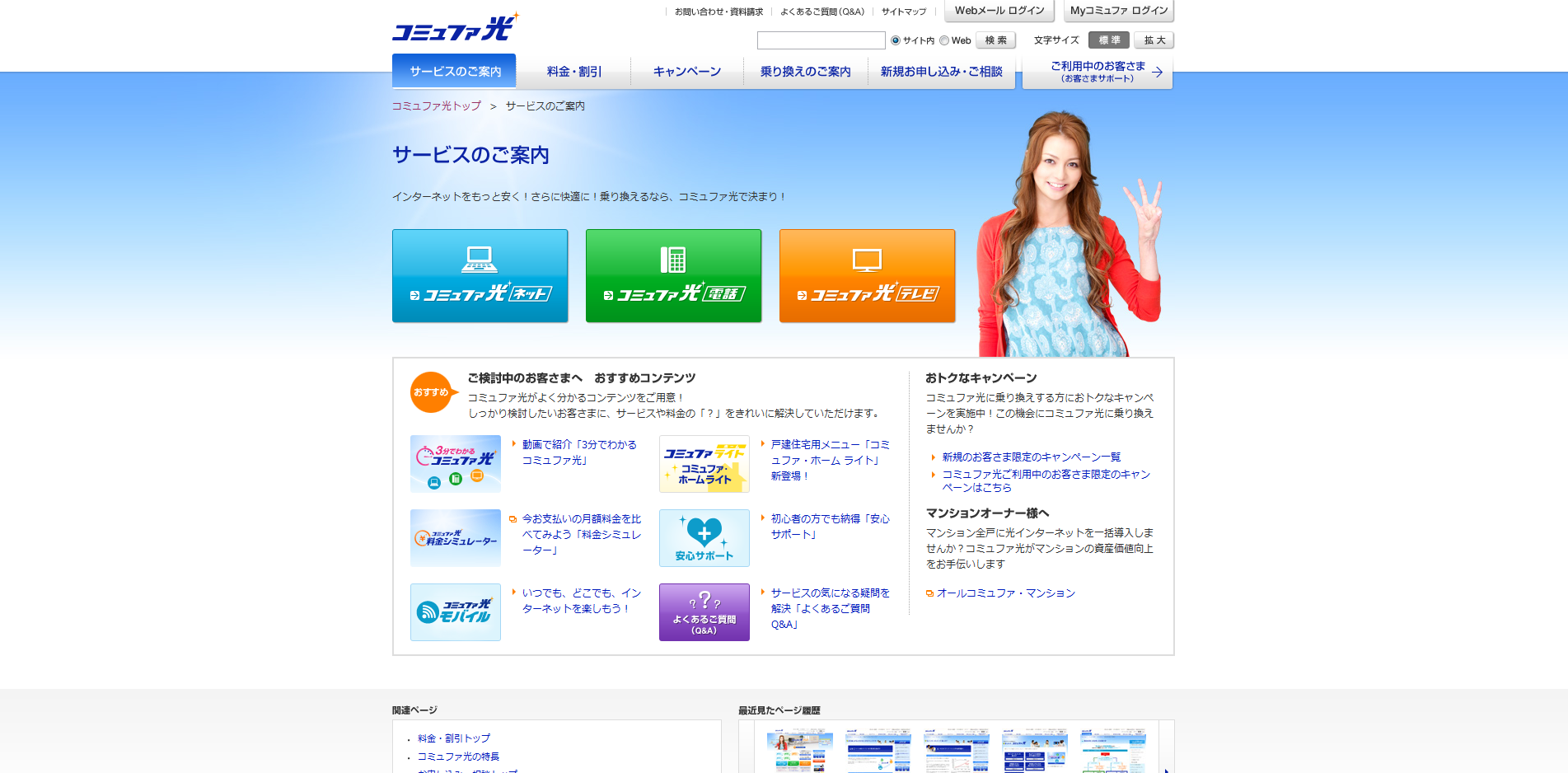
Task: Open 初心者の方でも納得「安心サポート」link
Action: pyautogui.click(x=830, y=527)
